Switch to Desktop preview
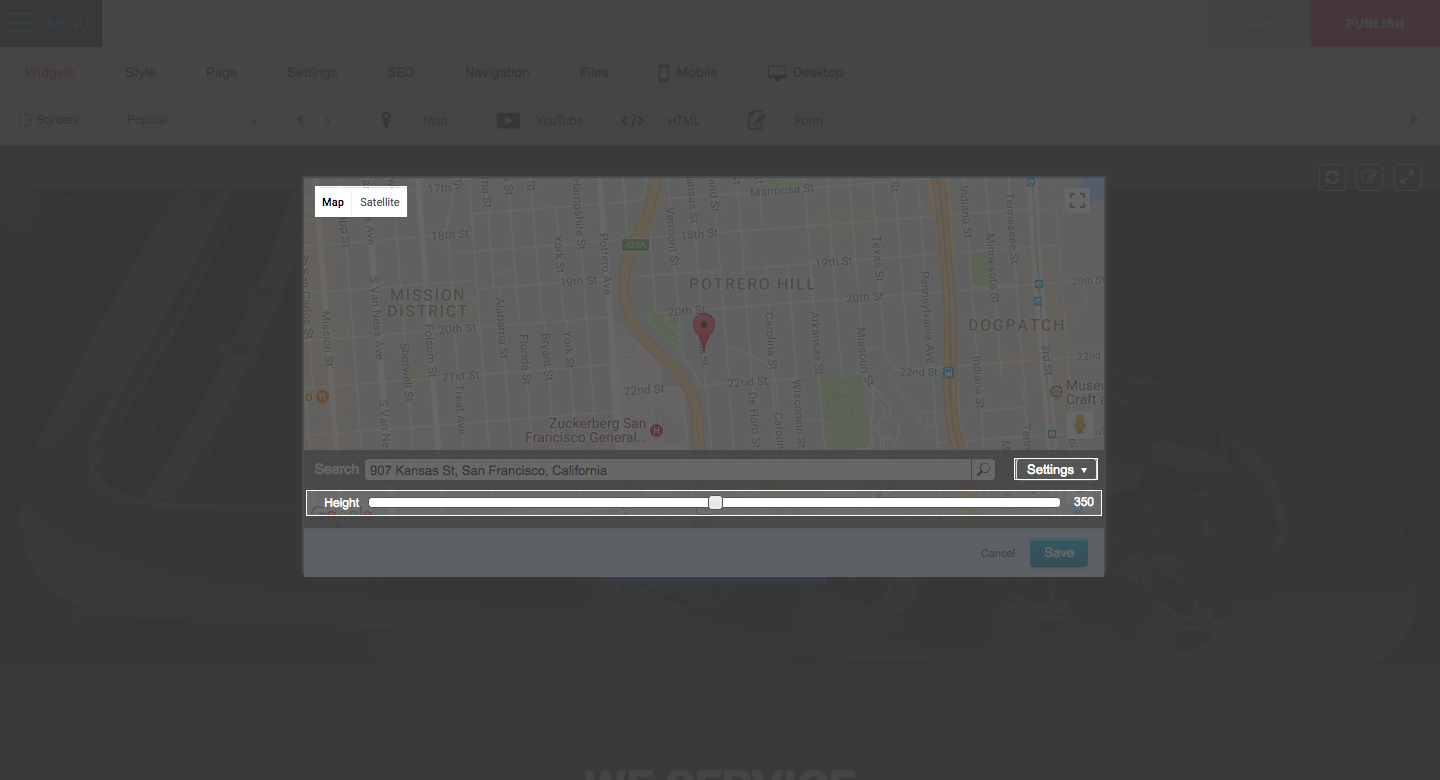1440x780 pixels. [x=805, y=72]
